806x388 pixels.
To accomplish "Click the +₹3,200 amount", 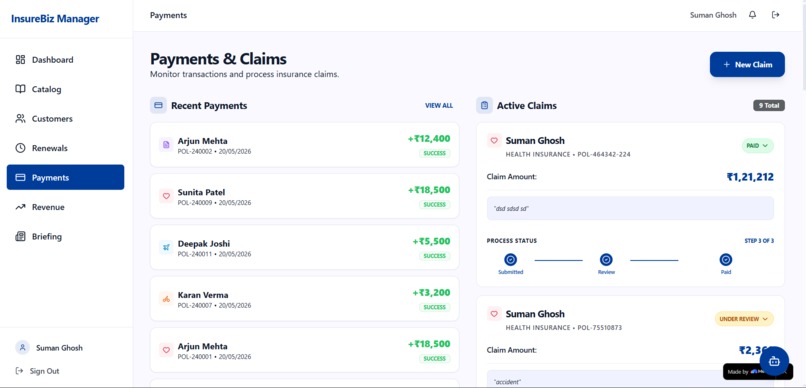I will [x=431, y=293].
